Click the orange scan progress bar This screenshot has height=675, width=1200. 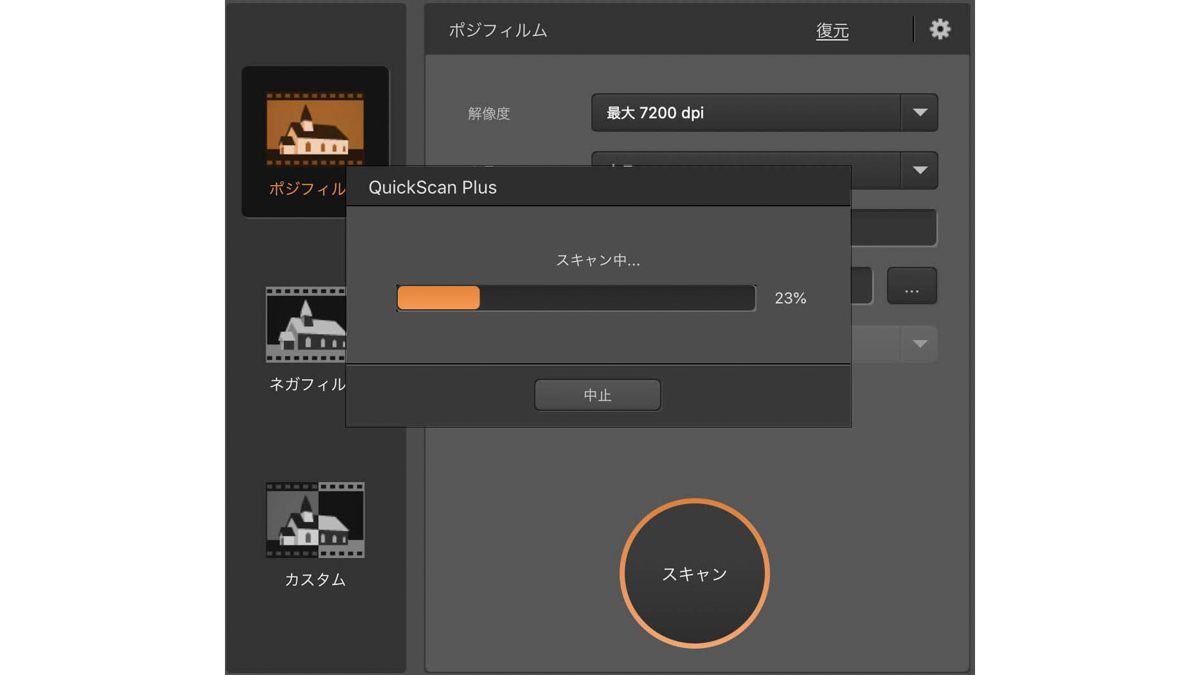pos(438,297)
